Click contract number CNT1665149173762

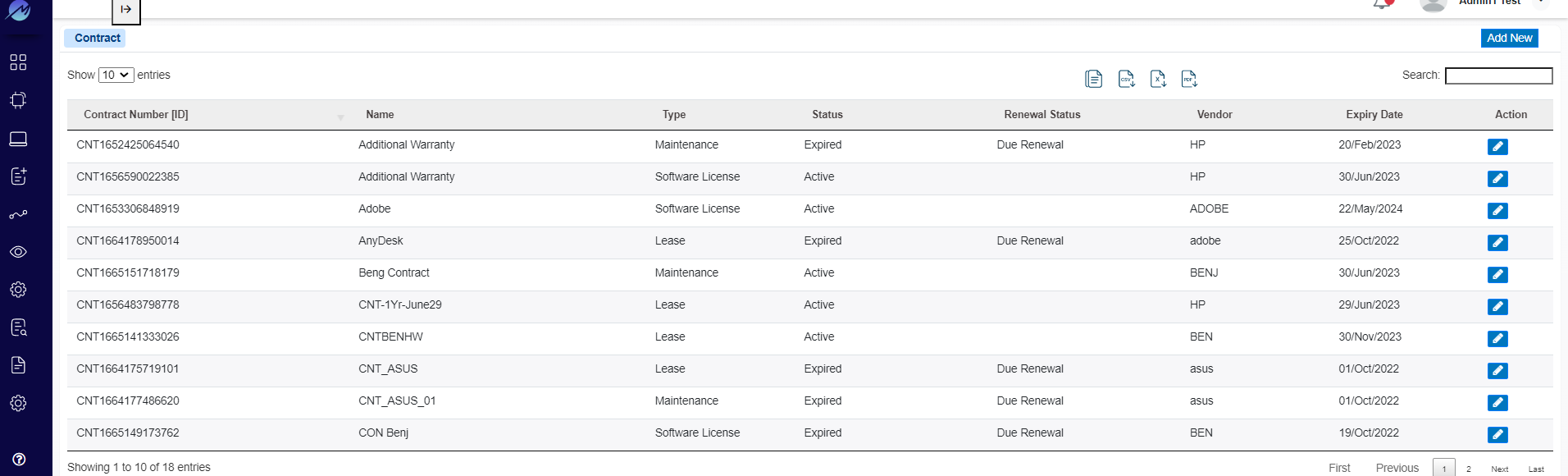[128, 433]
